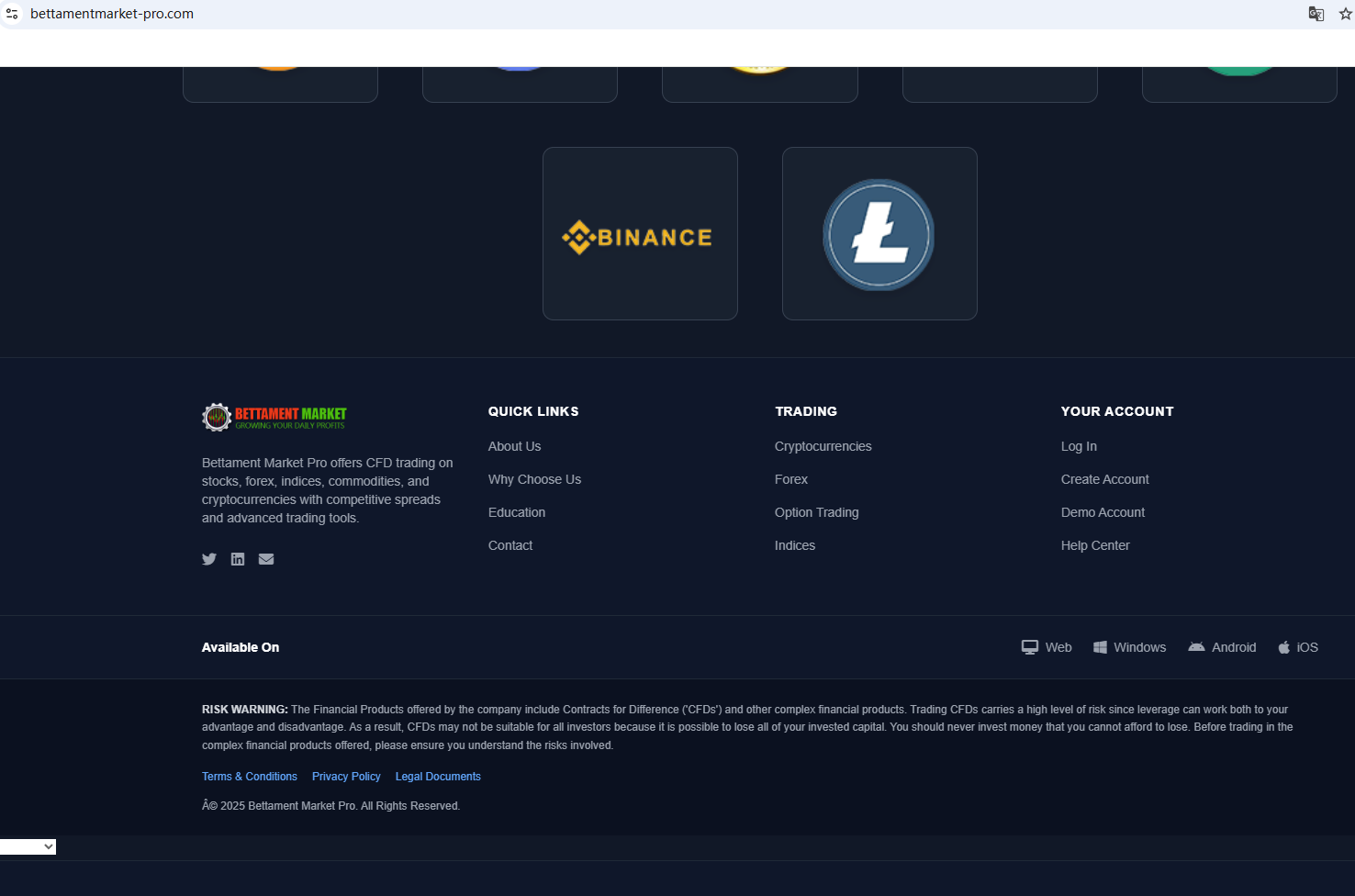Click the Bettament Market Pro description paragraph
The width and height of the screenshot is (1355, 896).
click(x=328, y=490)
